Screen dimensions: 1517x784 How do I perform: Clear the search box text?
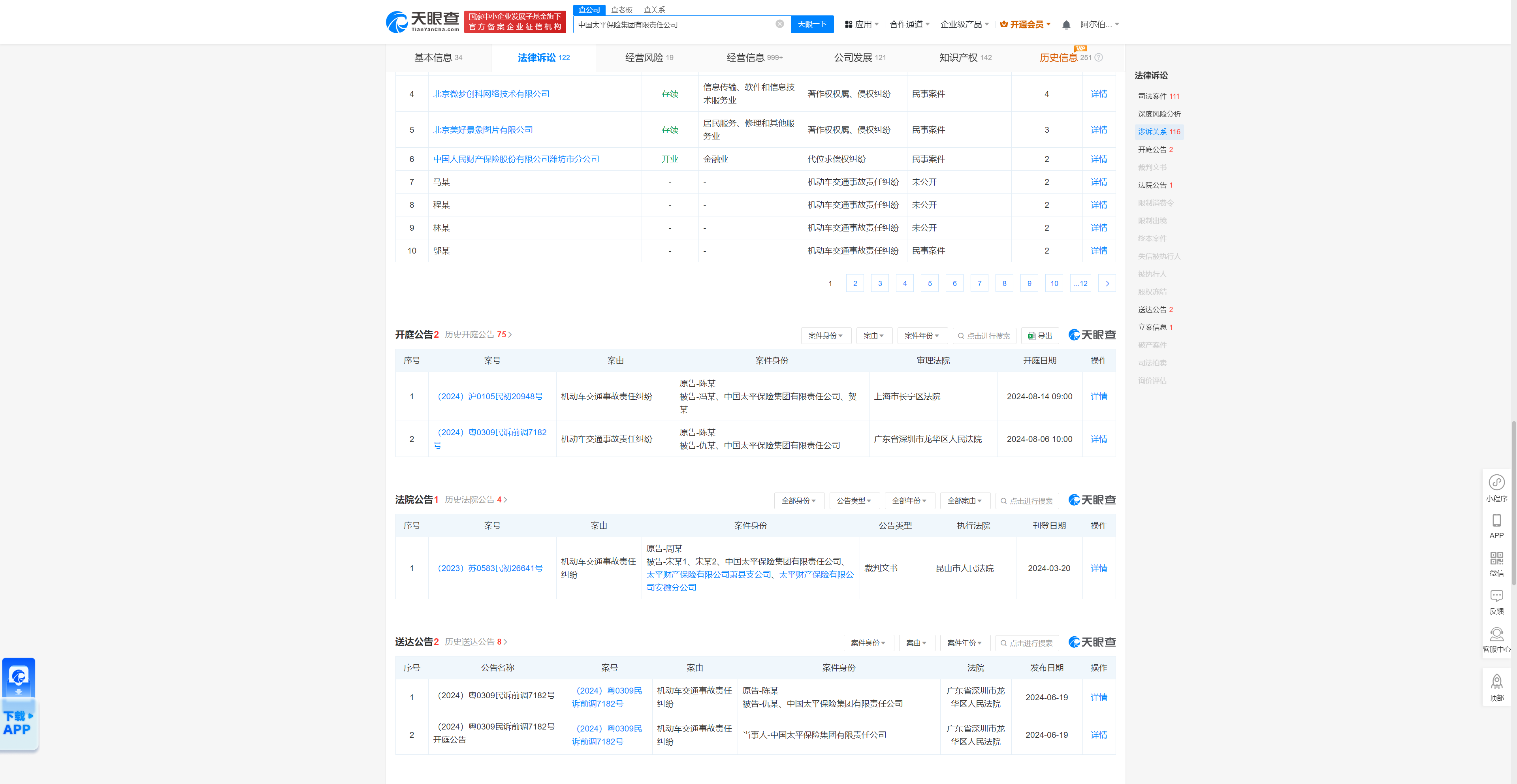780,24
